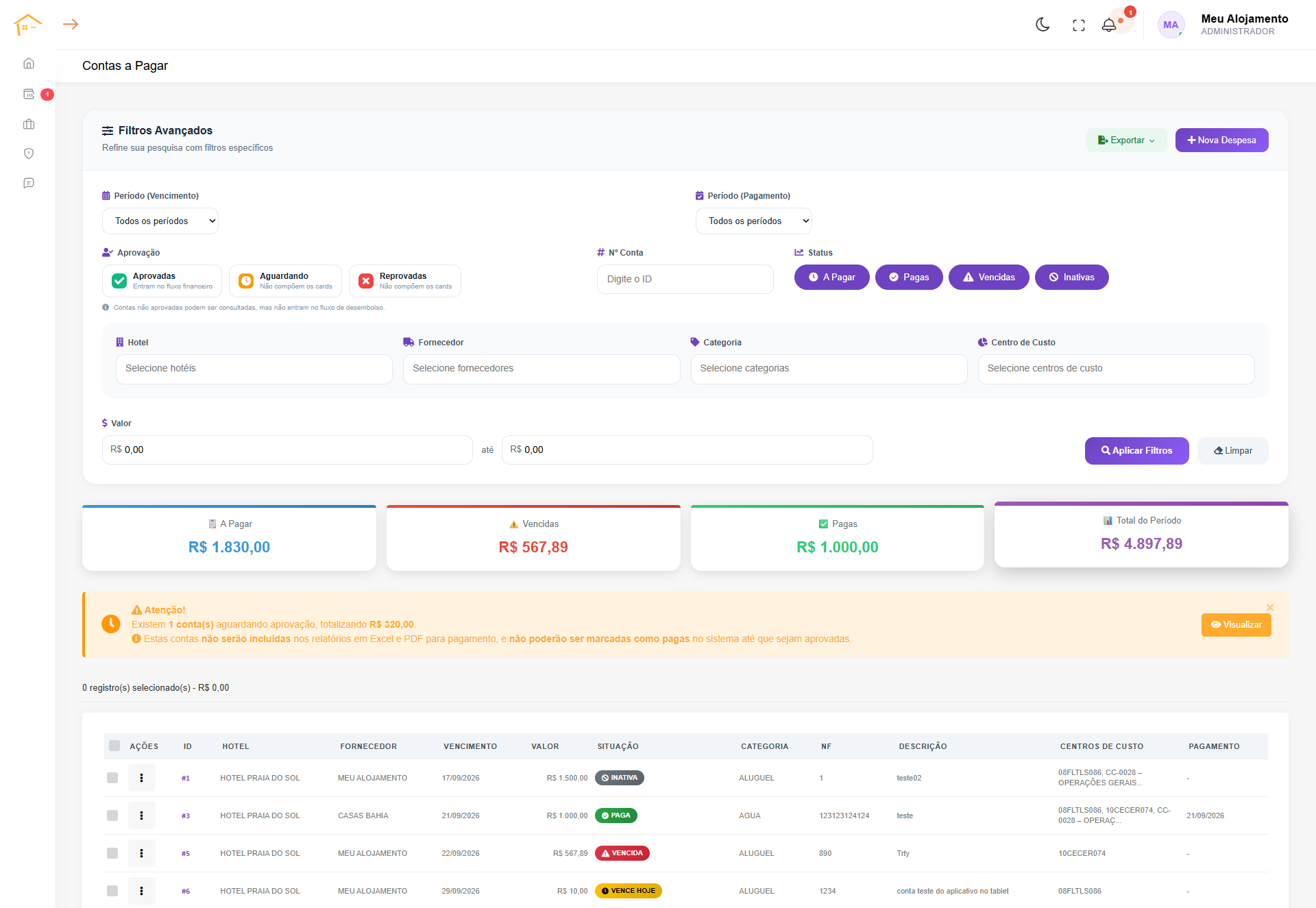Dismiss the Atenção alert with X
This screenshot has height=908, width=1316.
1270,608
